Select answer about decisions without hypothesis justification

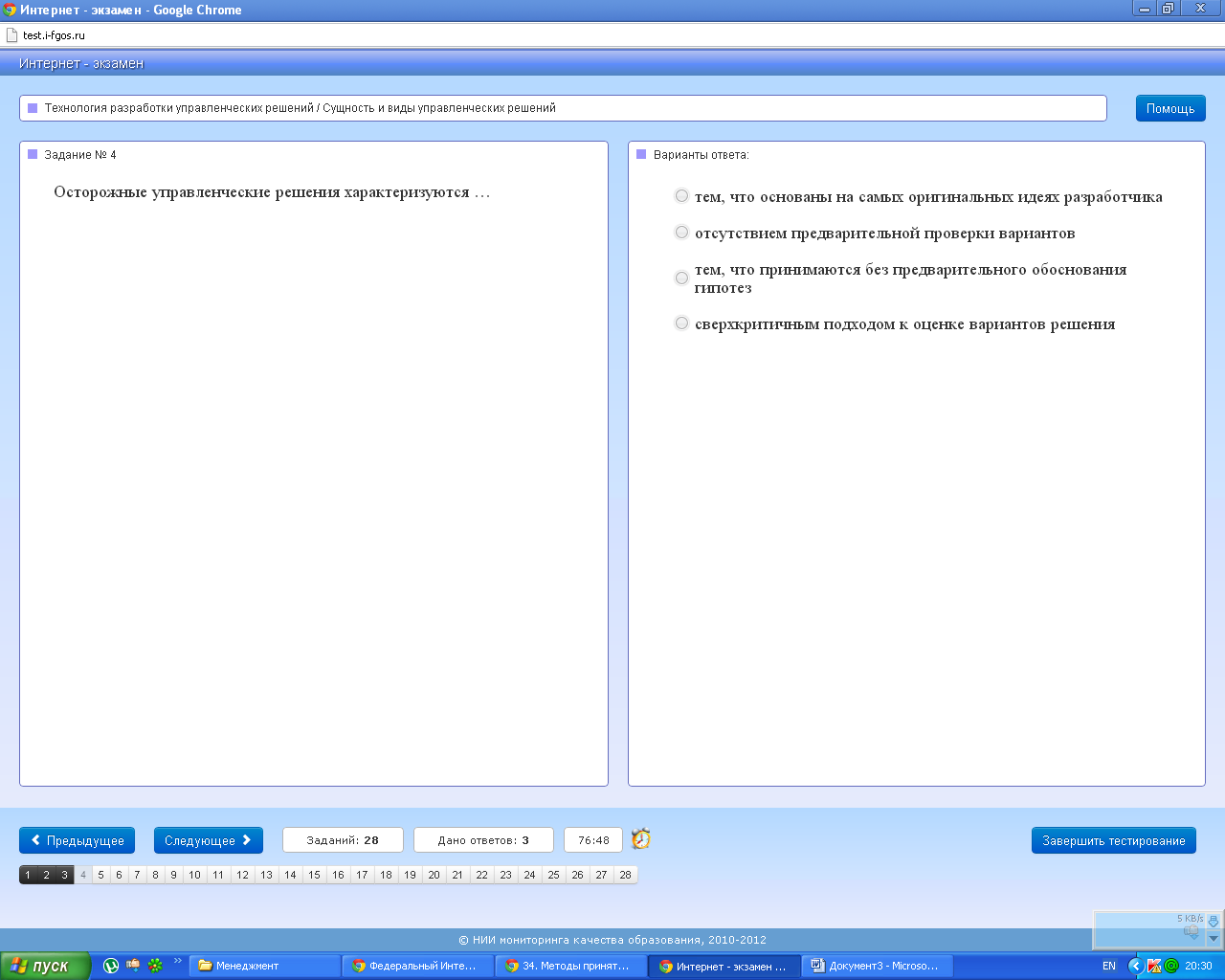pyautogui.click(x=681, y=278)
